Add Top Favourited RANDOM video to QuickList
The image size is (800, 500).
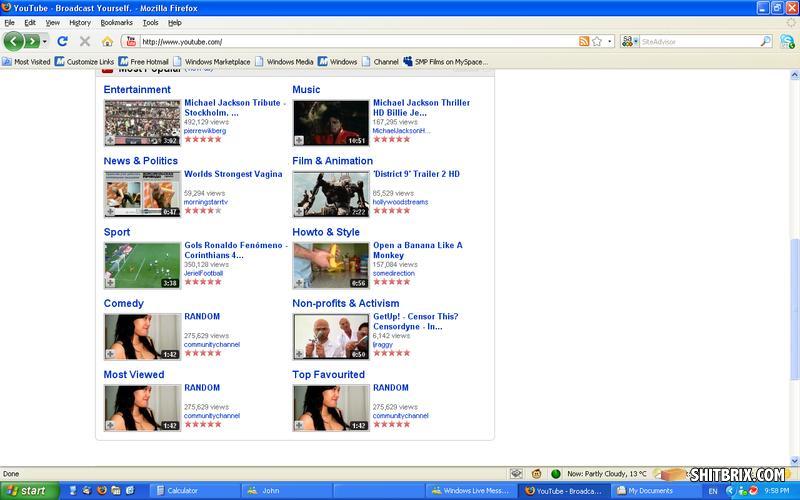299,425
